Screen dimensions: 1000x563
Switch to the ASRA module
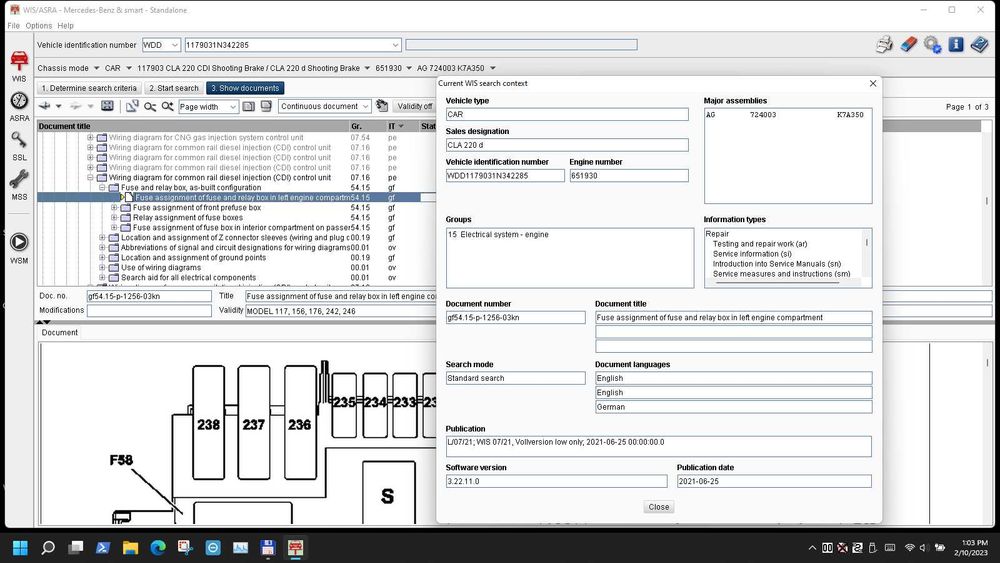(19, 102)
